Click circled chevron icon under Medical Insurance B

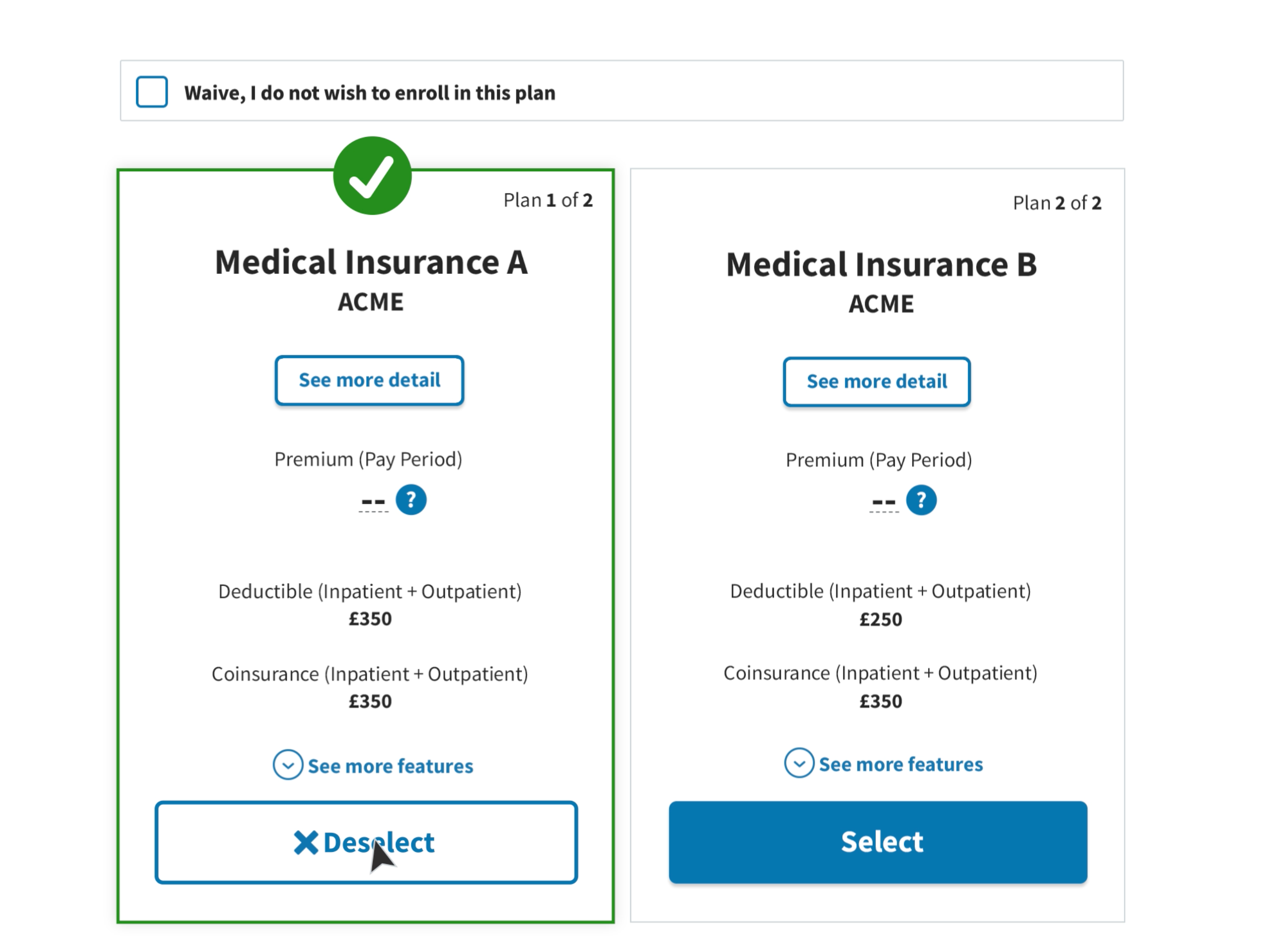(x=798, y=763)
